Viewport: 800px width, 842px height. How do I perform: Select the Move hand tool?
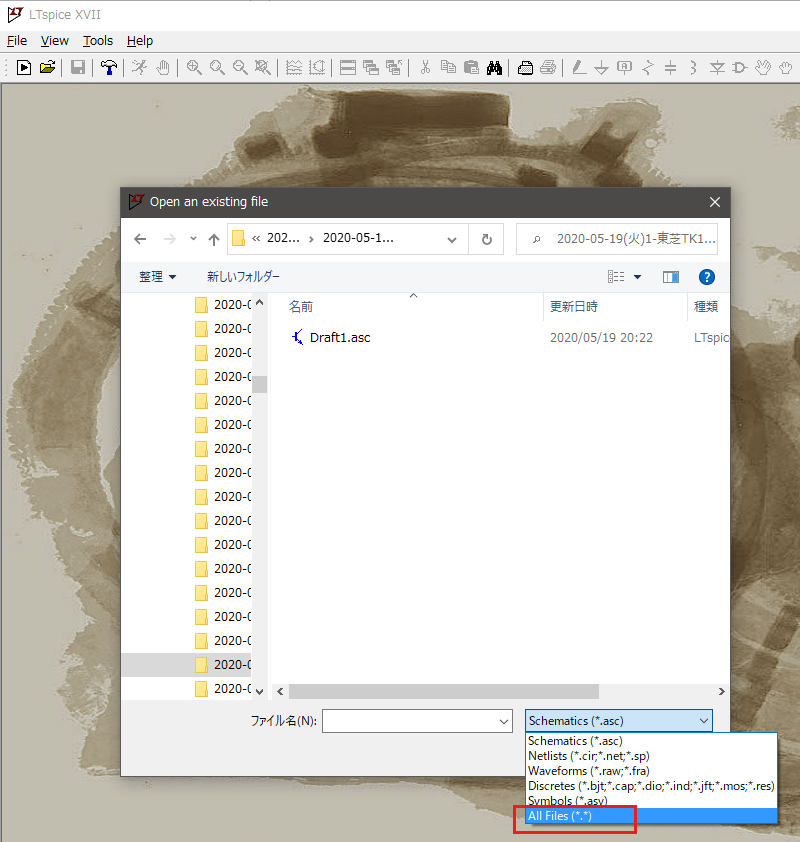pos(763,68)
